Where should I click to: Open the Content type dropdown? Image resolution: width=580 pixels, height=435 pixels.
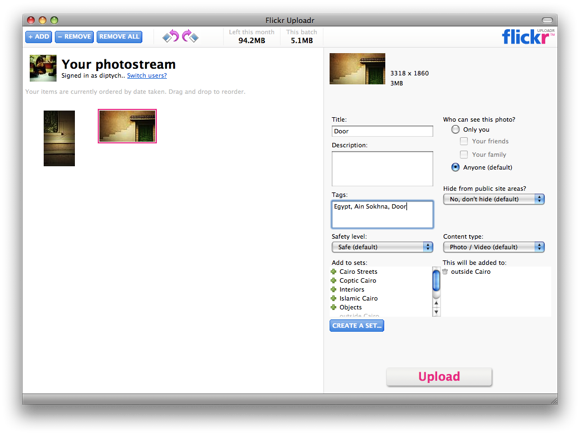click(x=494, y=247)
